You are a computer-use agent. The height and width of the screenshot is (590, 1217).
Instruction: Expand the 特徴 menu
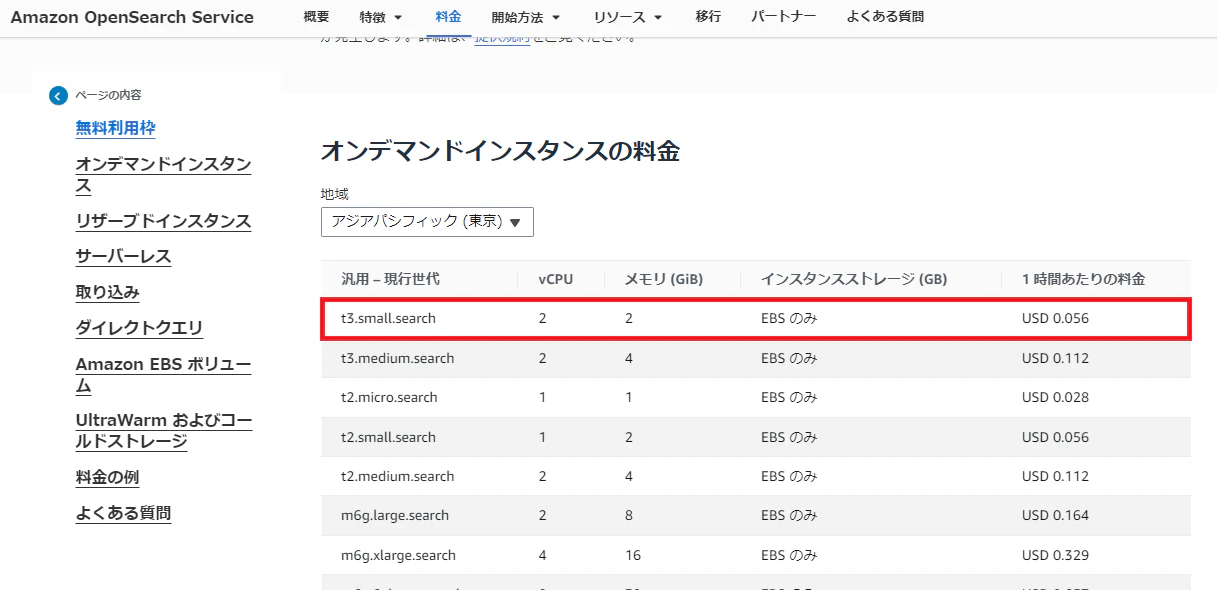381,17
